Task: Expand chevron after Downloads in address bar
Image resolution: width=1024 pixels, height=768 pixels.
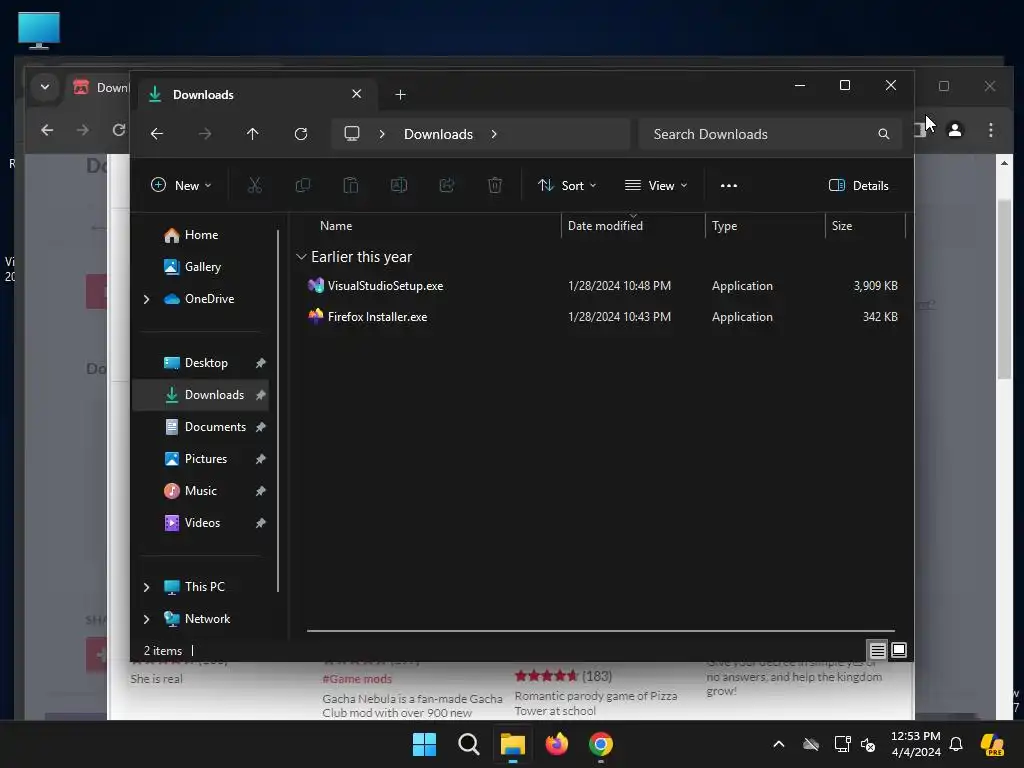Action: [494, 134]
